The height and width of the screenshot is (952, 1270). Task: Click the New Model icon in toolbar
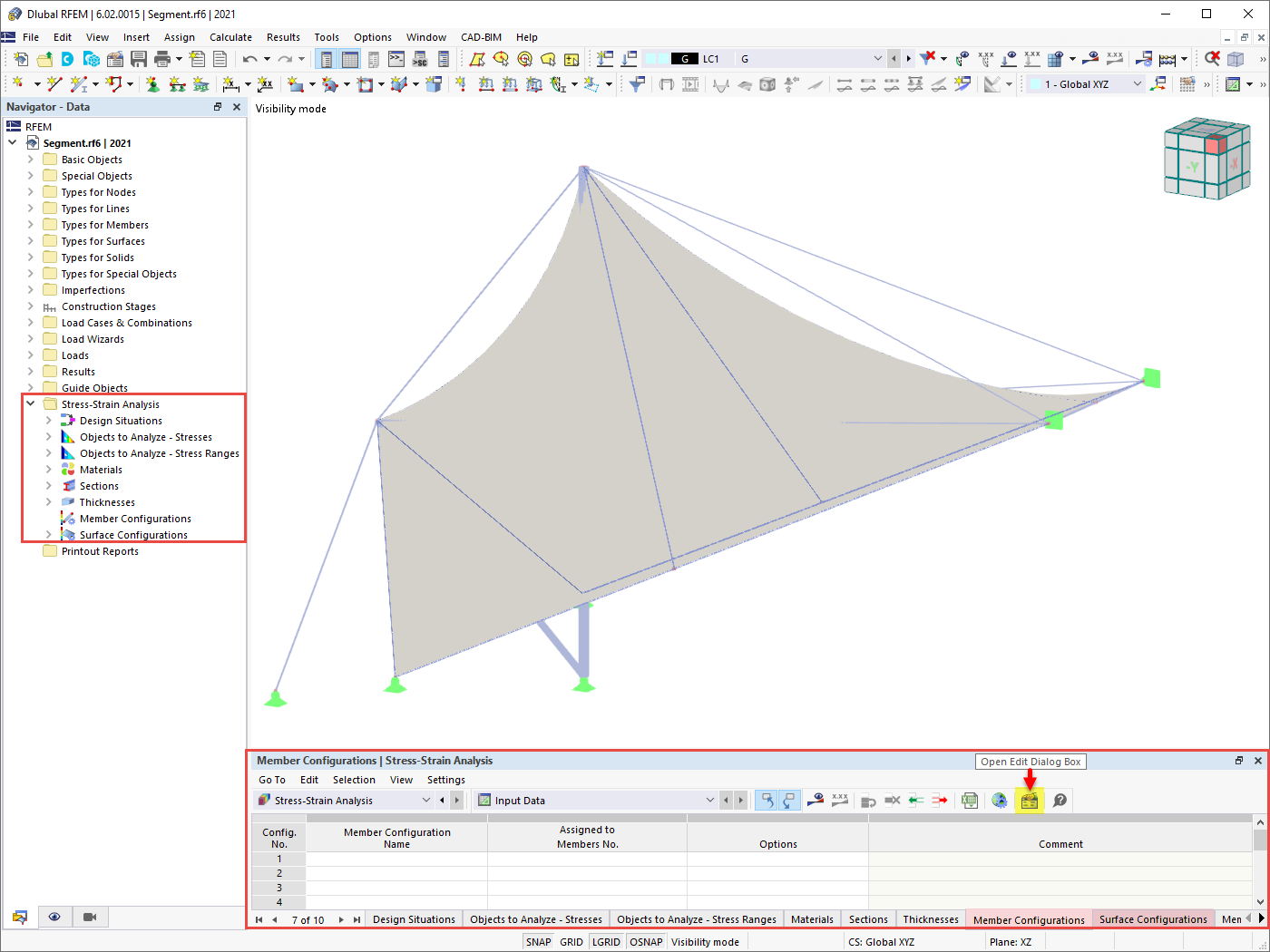click(20, 59)
